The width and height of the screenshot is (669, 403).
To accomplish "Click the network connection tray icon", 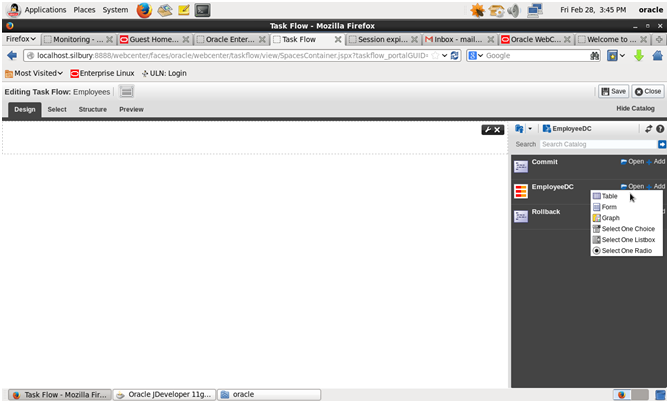I will [x=535, y=10].
